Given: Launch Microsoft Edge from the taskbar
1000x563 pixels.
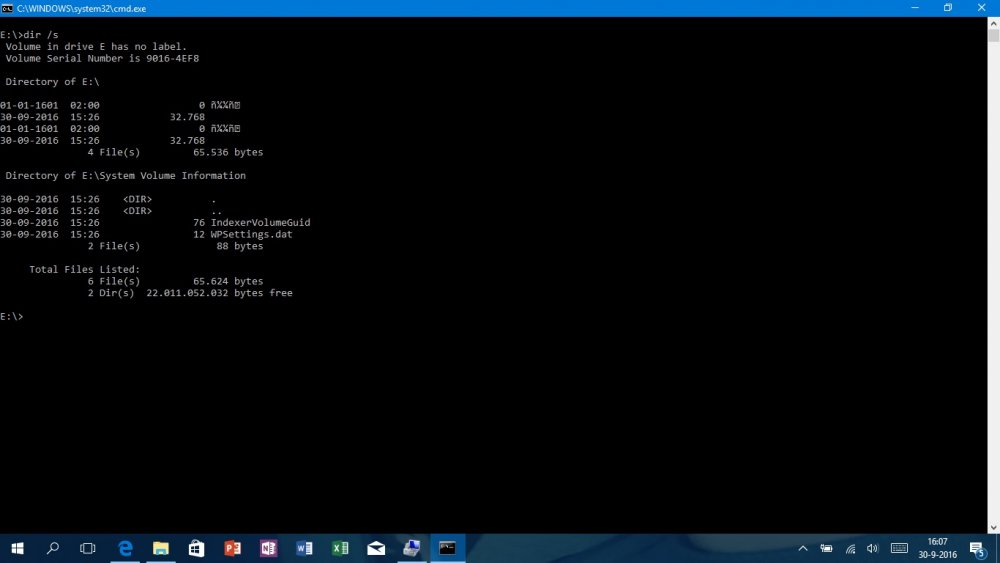Looking at the screenshot, I should point(126,548).
